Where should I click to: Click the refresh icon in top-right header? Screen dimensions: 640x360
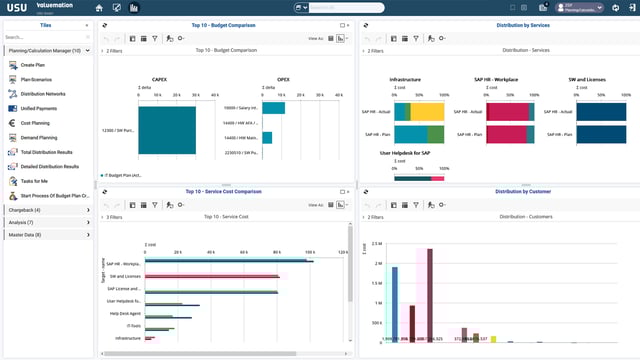click(616, 8)
